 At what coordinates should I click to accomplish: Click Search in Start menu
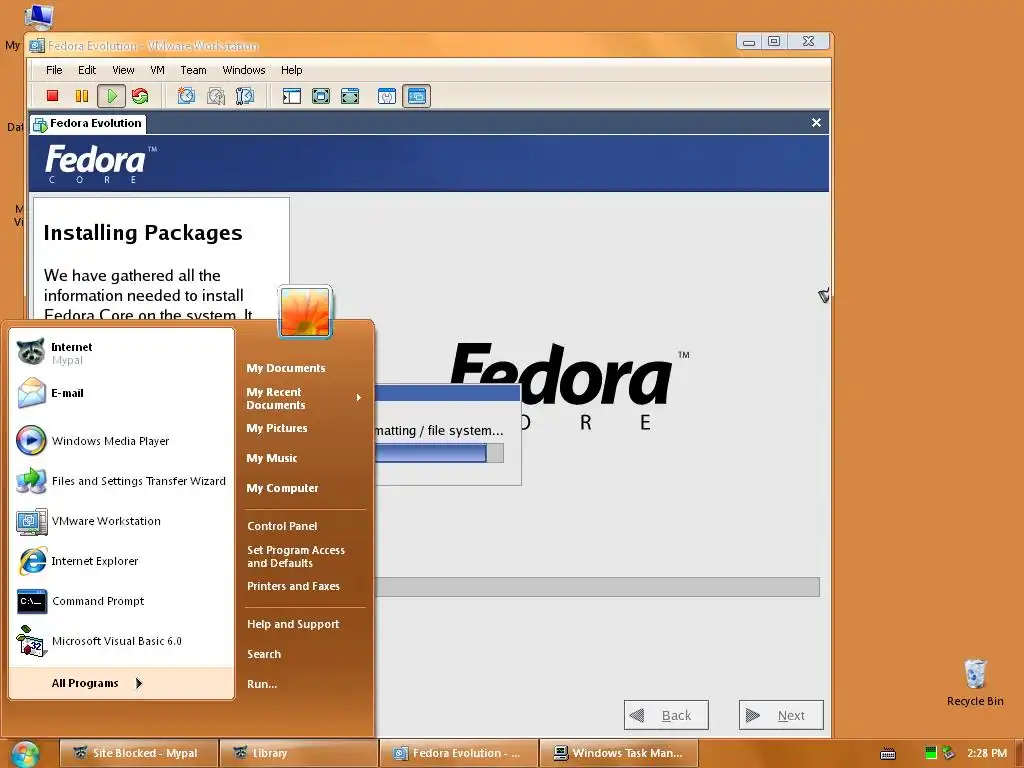[x=264, y=654]
